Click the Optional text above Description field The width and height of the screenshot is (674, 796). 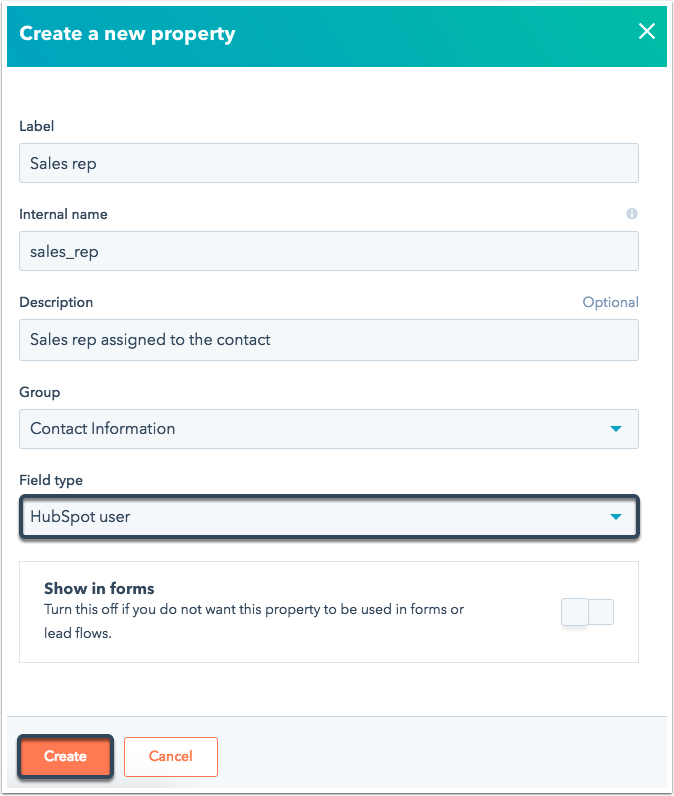[611, 302]
